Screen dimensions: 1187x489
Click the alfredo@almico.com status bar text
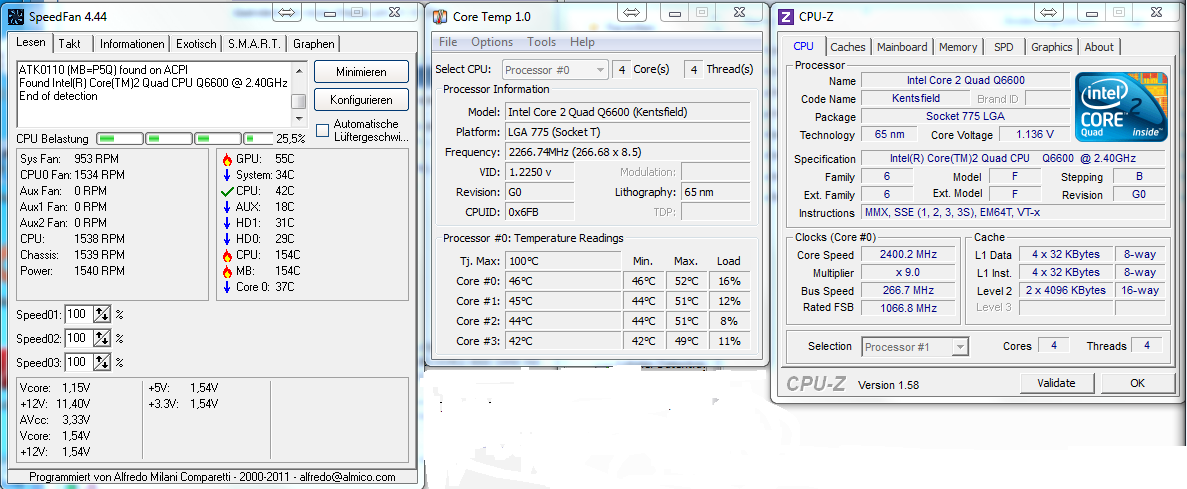(347, 477)
